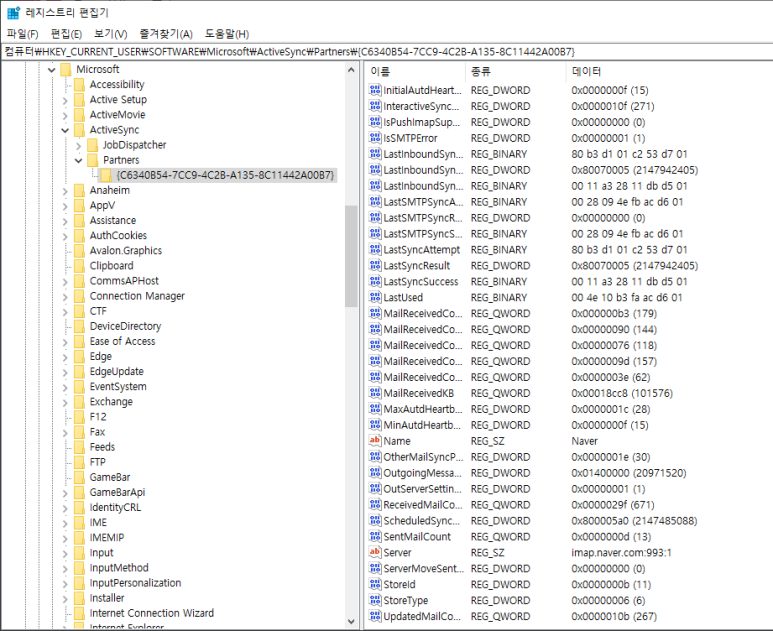Select the LastSyncResult value icon
Viewport: 773px width, 631px height.
(x=375, y=265)
